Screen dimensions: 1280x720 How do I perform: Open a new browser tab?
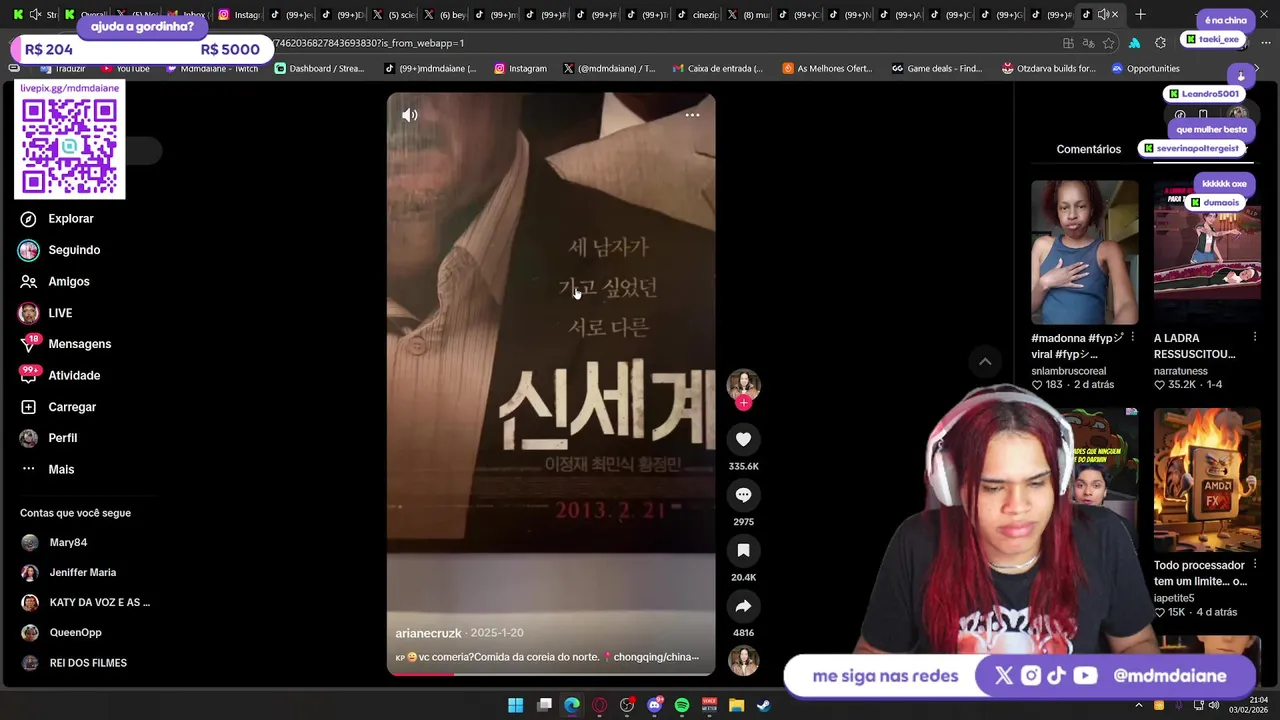coord(1140,14)
